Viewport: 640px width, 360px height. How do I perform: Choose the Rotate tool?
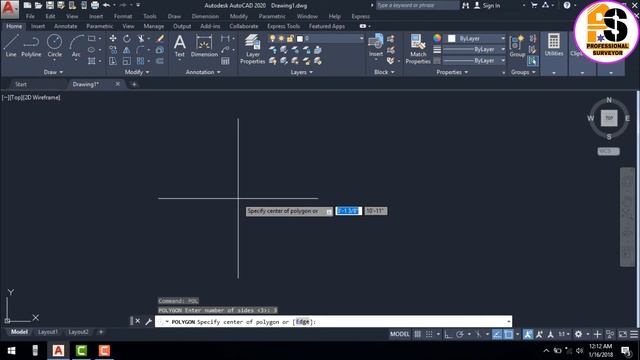127,38
